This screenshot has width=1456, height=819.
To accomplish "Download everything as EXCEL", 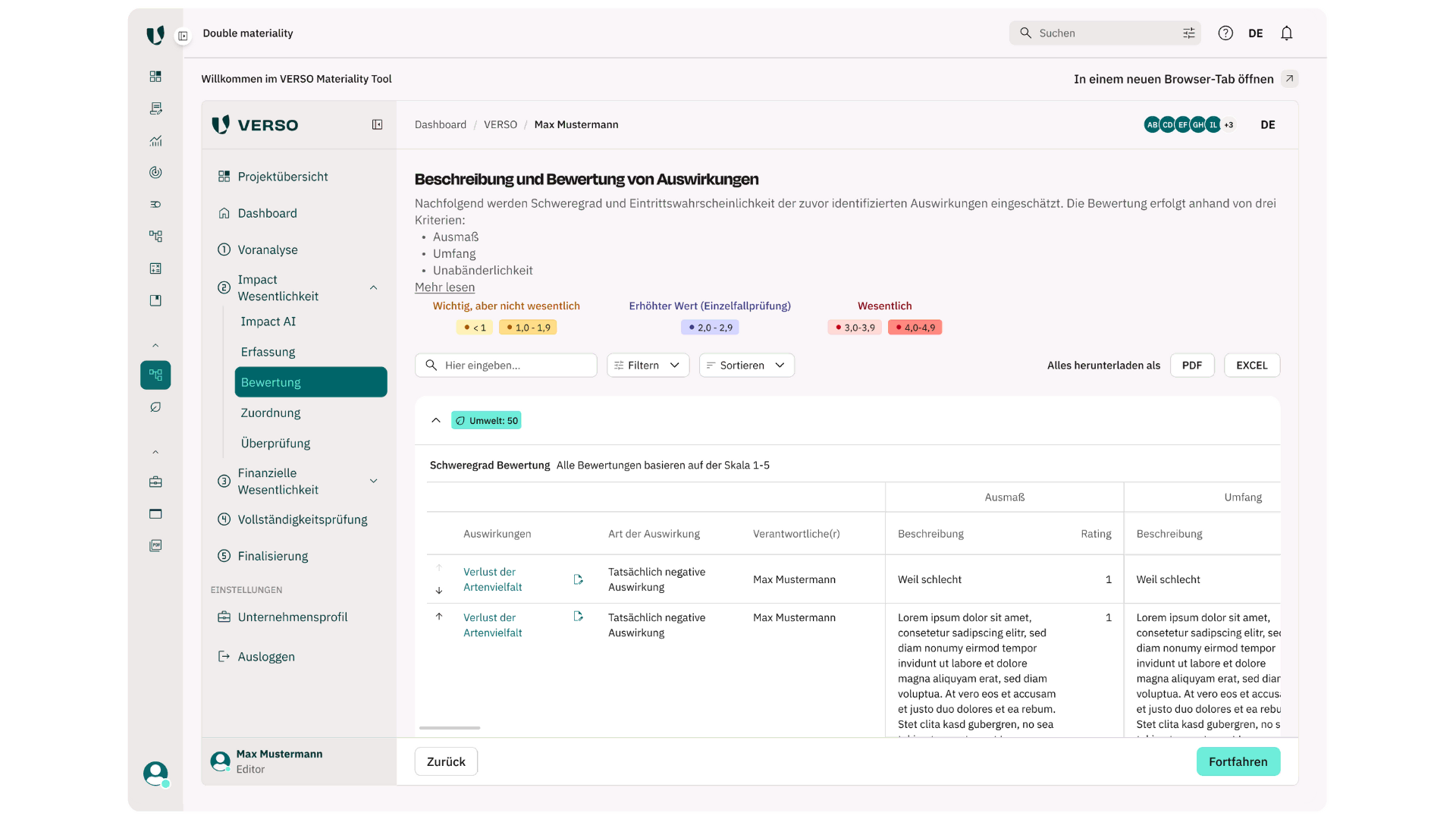I will 1251,366.
